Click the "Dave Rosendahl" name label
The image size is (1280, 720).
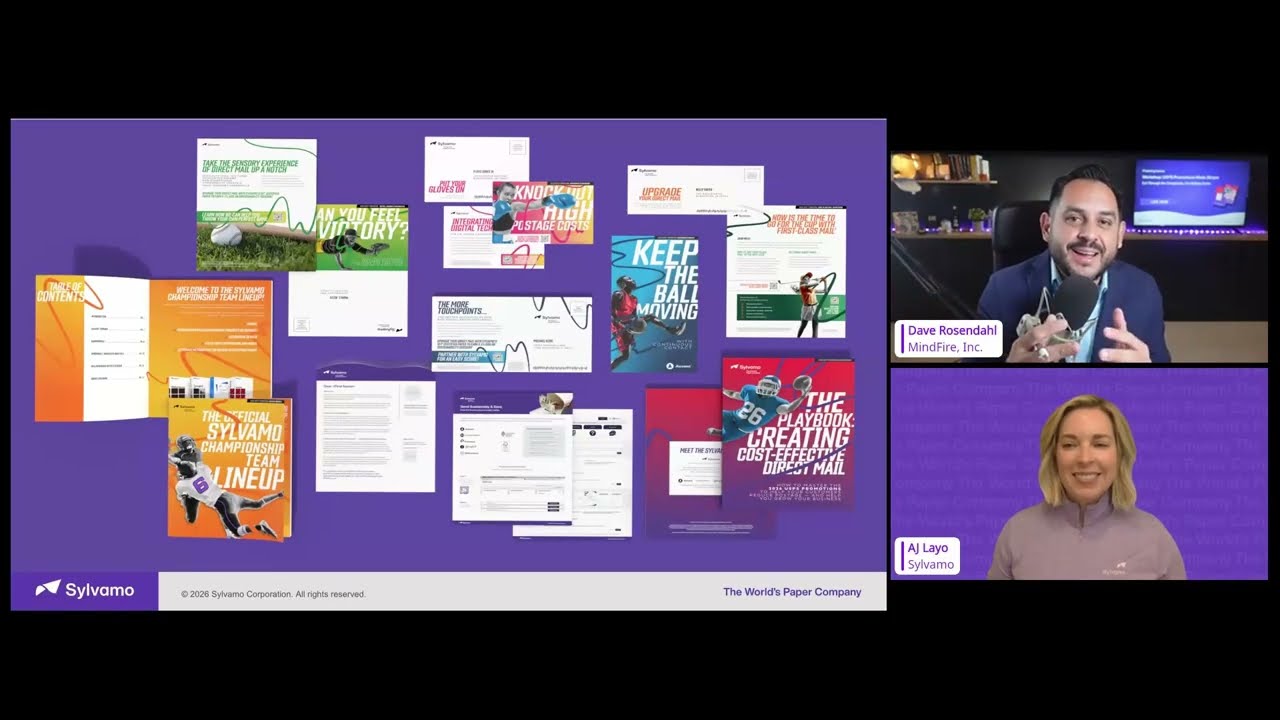point(950,331)
